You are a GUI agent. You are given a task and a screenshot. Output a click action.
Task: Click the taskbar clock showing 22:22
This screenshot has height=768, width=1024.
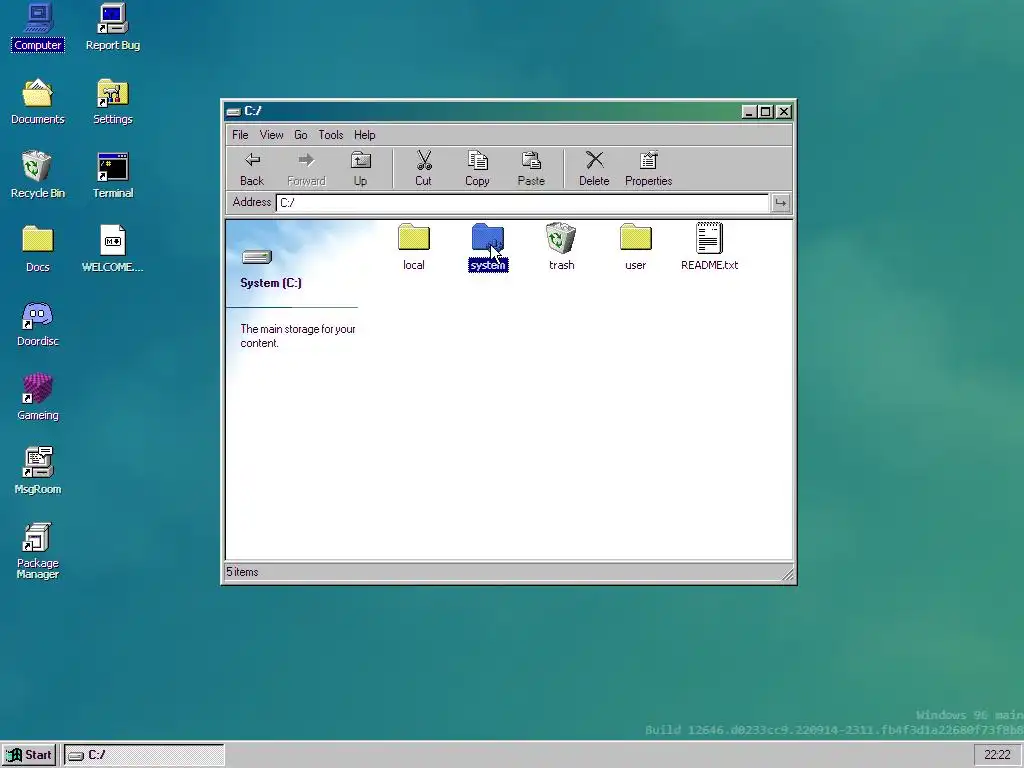click(x=997, y=755)
